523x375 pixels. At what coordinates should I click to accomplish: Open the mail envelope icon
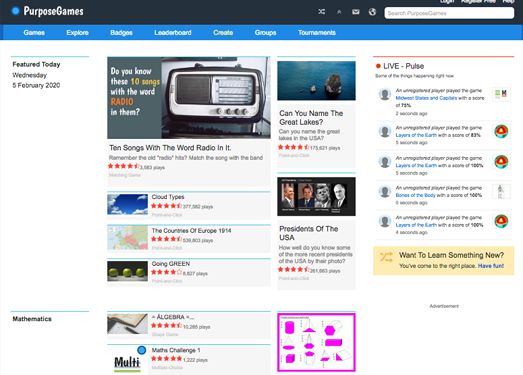pyautogui.click(x=356, y=12)
